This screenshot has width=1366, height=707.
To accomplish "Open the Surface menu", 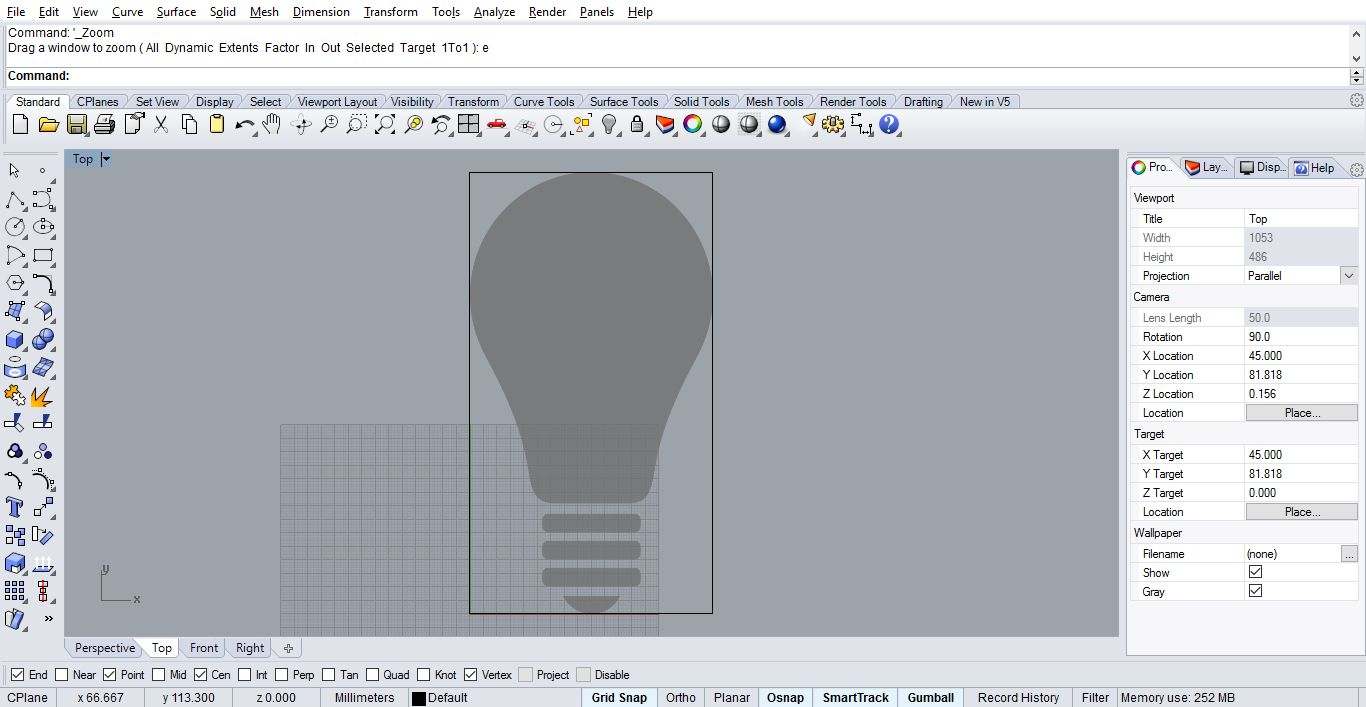I will tap(176, 12).
